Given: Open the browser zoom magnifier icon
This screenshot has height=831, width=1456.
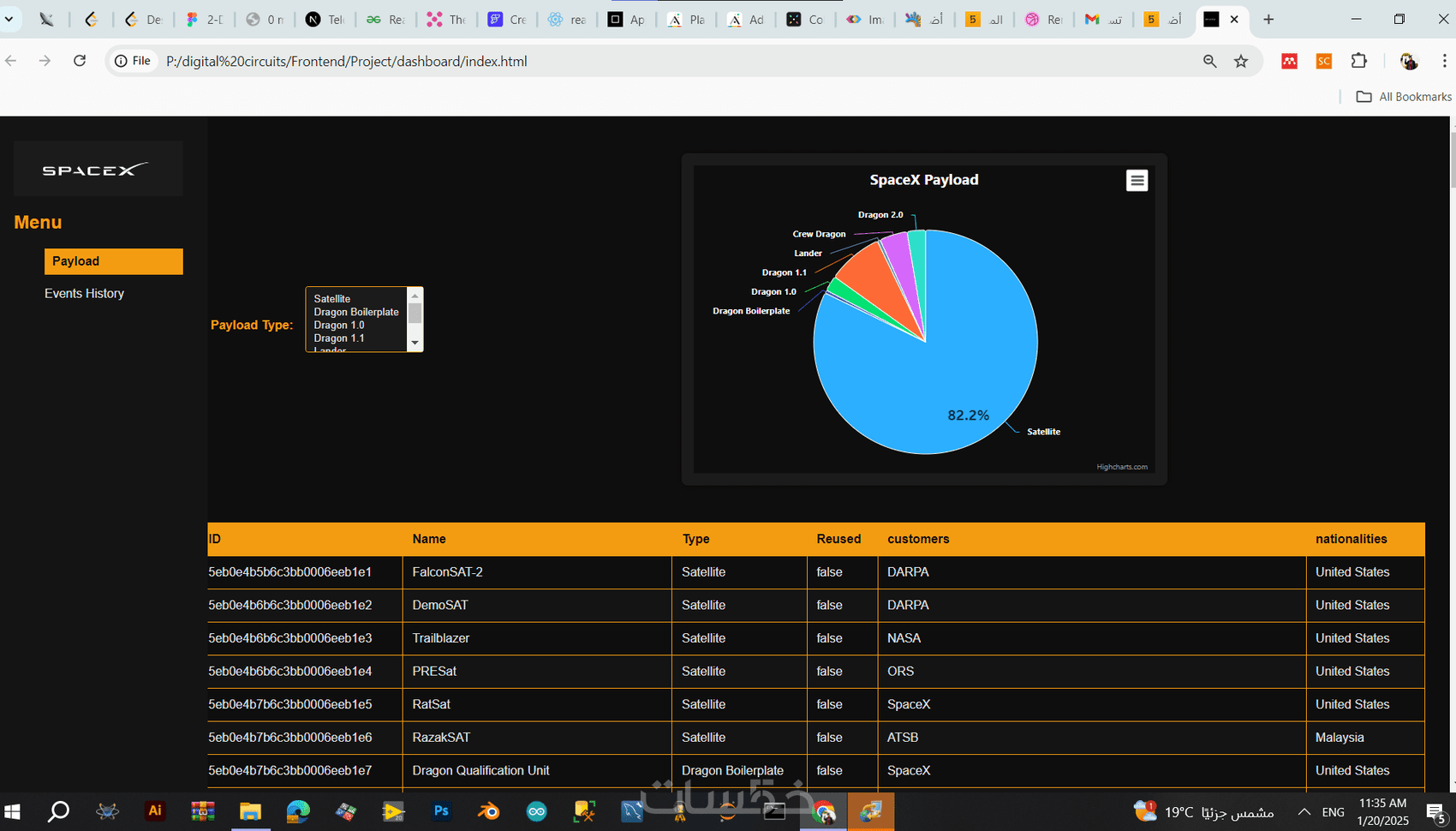Looking at the screenshot, I should [1209, 61].
